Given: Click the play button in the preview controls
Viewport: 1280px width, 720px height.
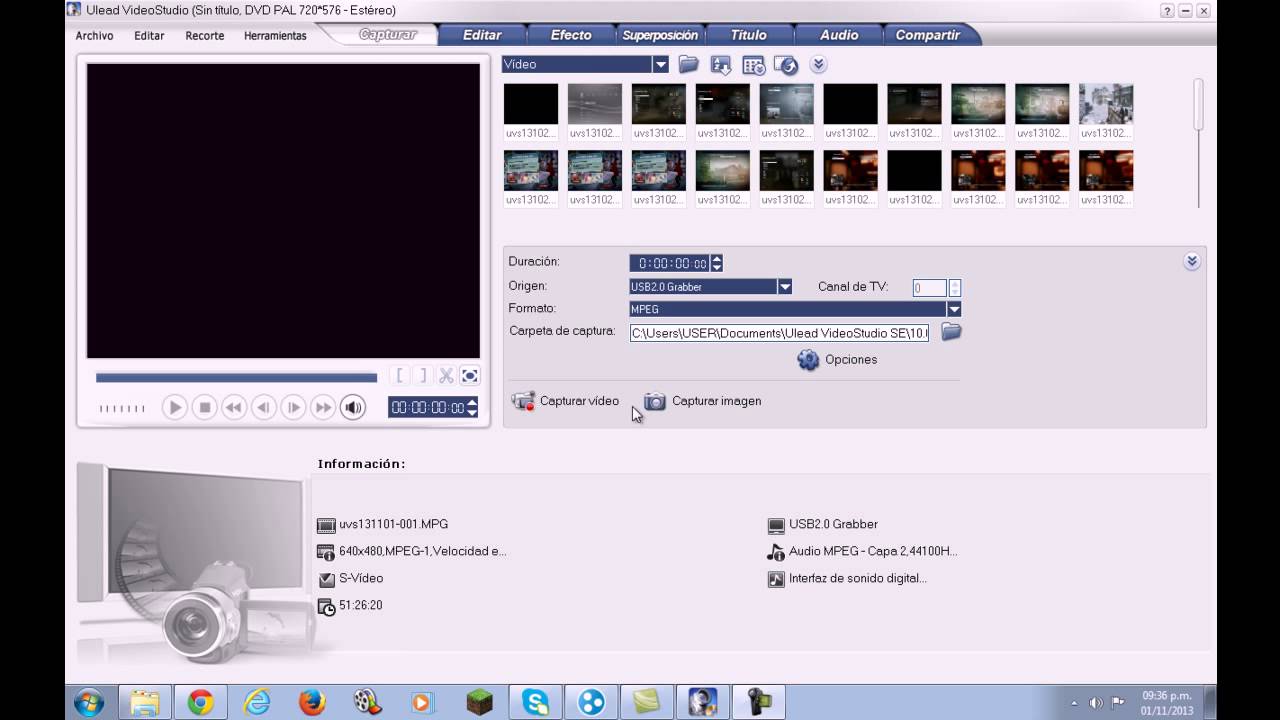Looking at the screenshot, I should [175, 407].
